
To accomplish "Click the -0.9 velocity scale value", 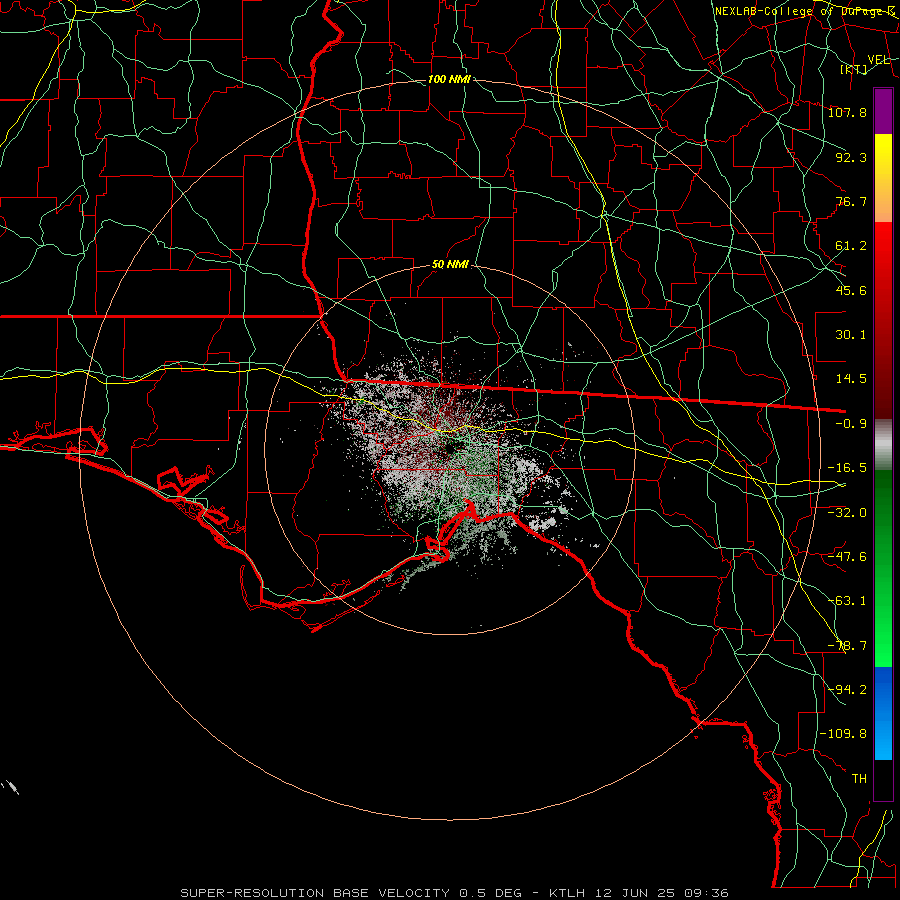I will click(851, 424).
